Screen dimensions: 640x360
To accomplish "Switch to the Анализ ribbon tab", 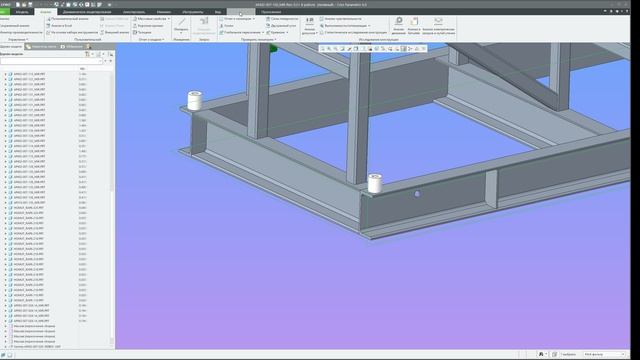I will (x=46, y=12).
